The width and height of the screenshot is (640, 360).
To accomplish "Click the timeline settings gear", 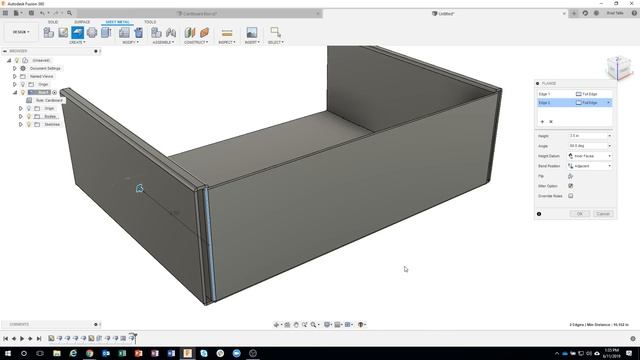I will [633, 338].
